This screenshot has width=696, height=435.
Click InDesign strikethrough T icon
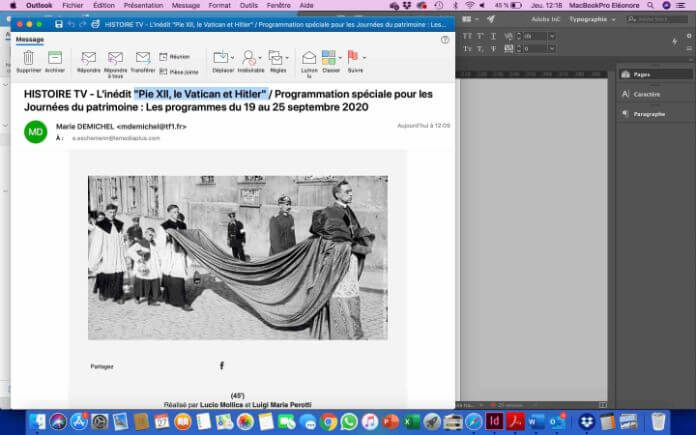tap(493, 48)
